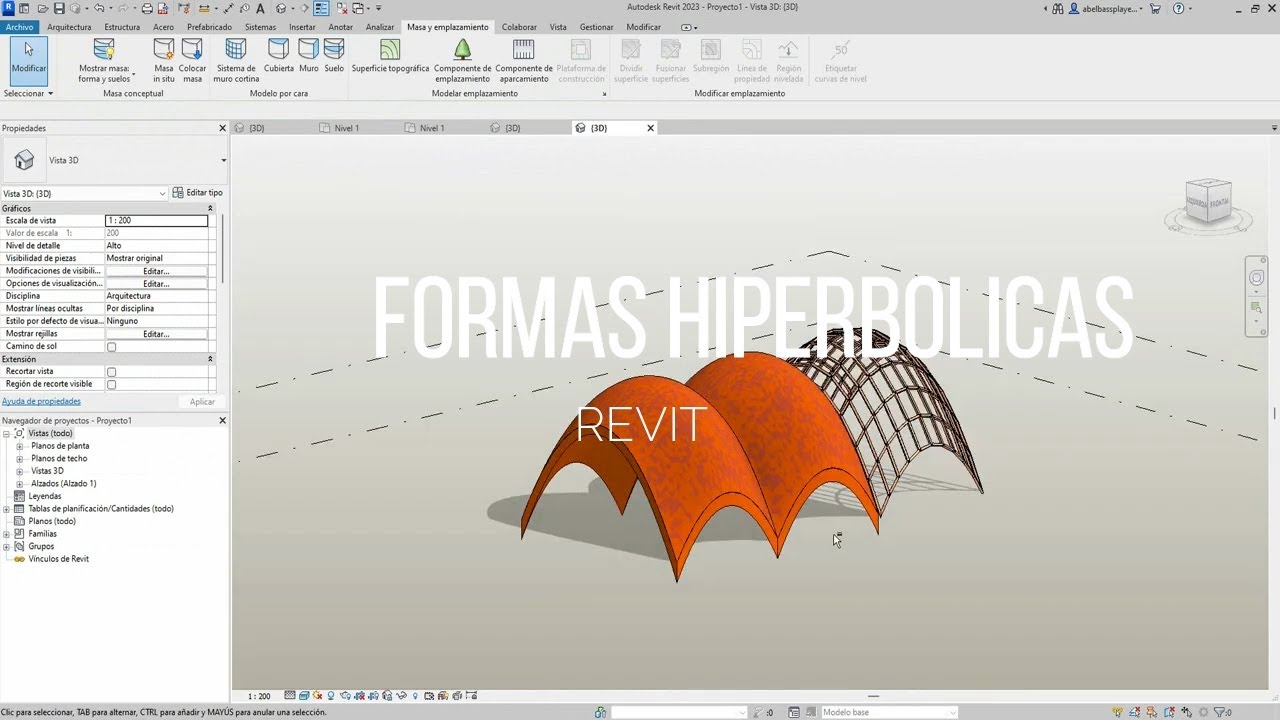
Task: Select Vínculos de Revit in project browser
Action: click(58, 559)
